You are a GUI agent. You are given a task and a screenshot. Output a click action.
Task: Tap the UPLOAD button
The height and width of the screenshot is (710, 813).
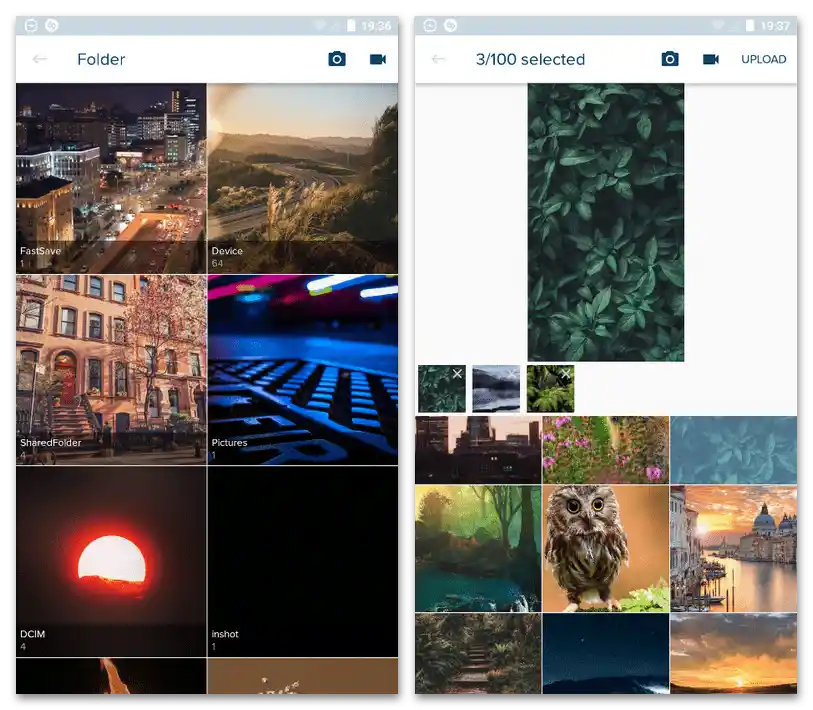pos(764,59)
